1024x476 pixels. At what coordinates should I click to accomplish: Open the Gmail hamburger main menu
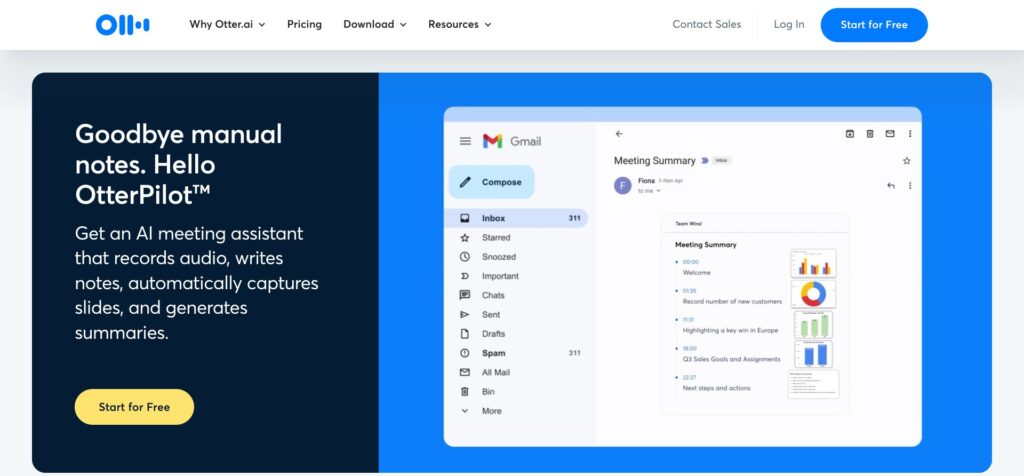click(465, 142)
